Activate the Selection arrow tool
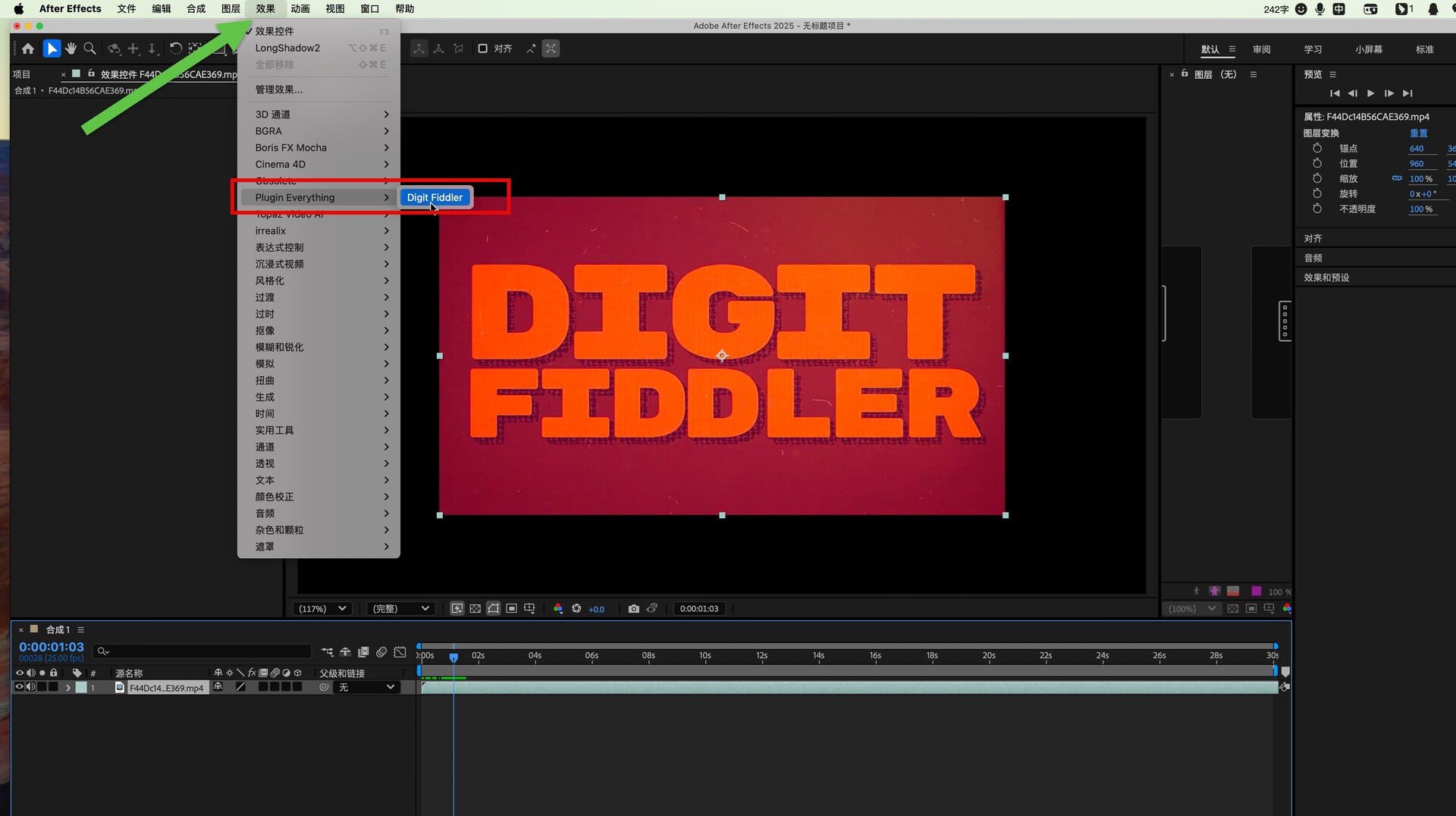1456x816 pixels. tap(51, 49)
